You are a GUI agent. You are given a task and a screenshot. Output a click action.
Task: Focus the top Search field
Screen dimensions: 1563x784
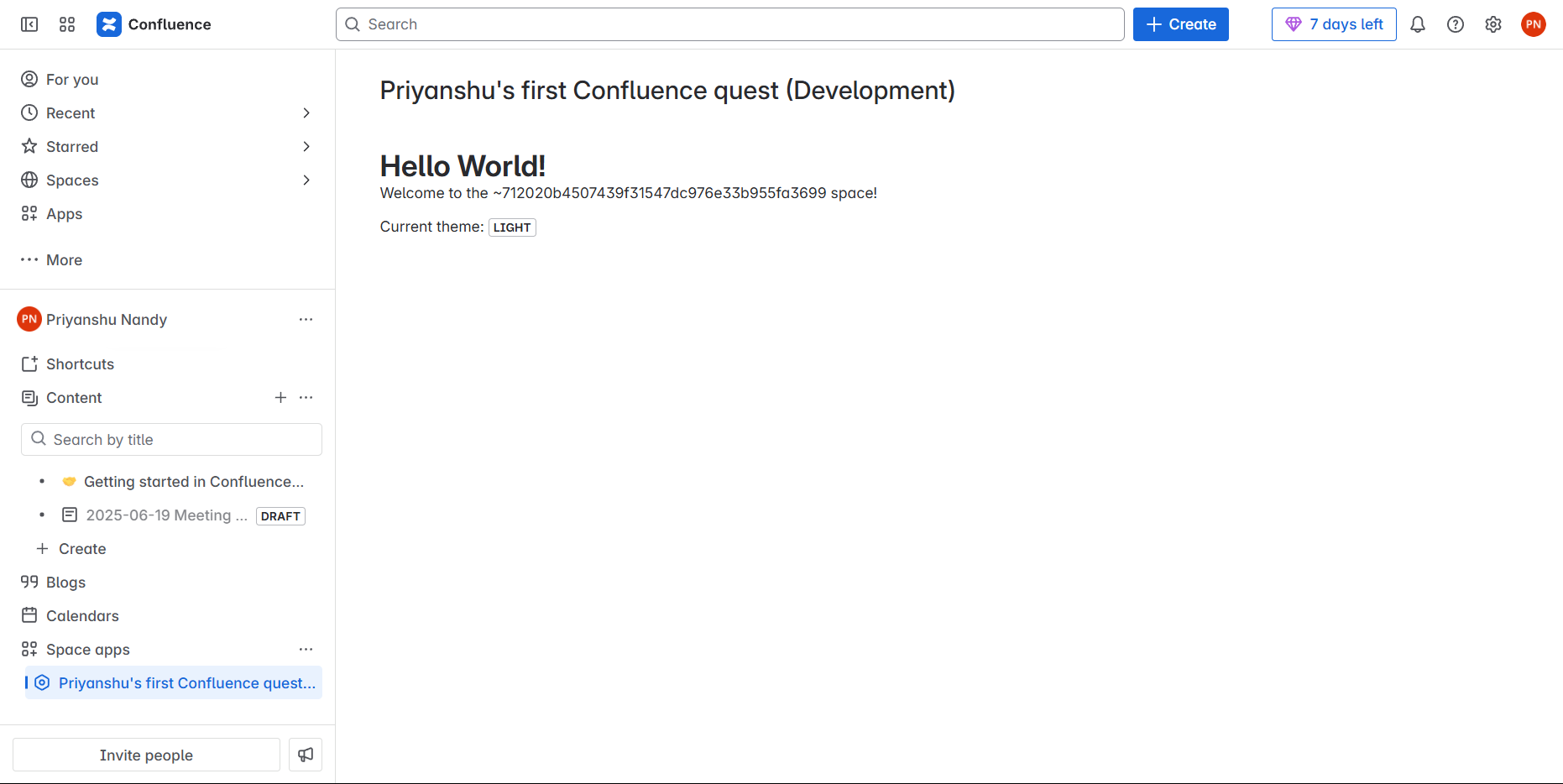tap(729, 24)
